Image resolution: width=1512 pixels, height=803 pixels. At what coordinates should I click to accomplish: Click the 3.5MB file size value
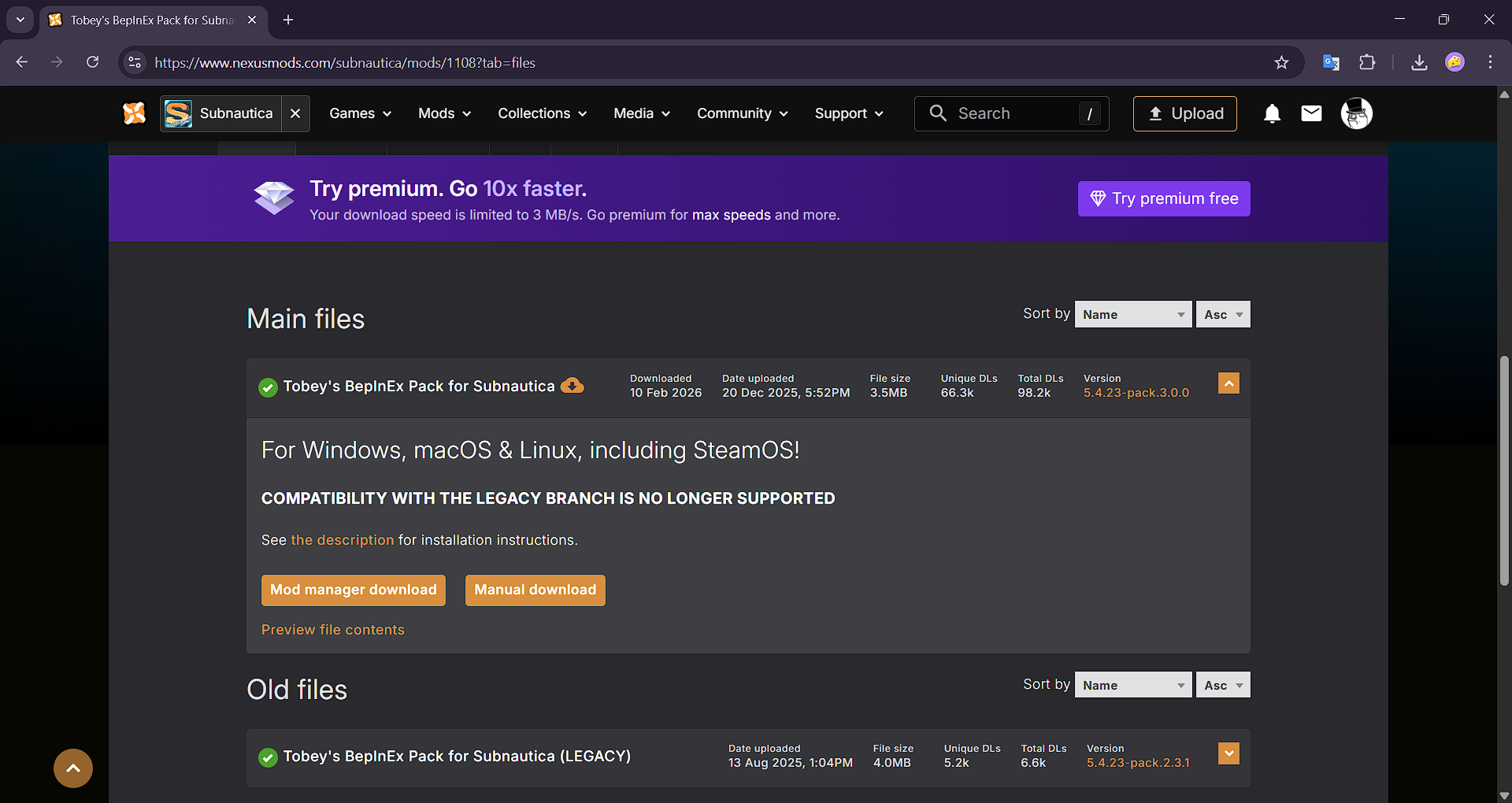tap(888, 393)
